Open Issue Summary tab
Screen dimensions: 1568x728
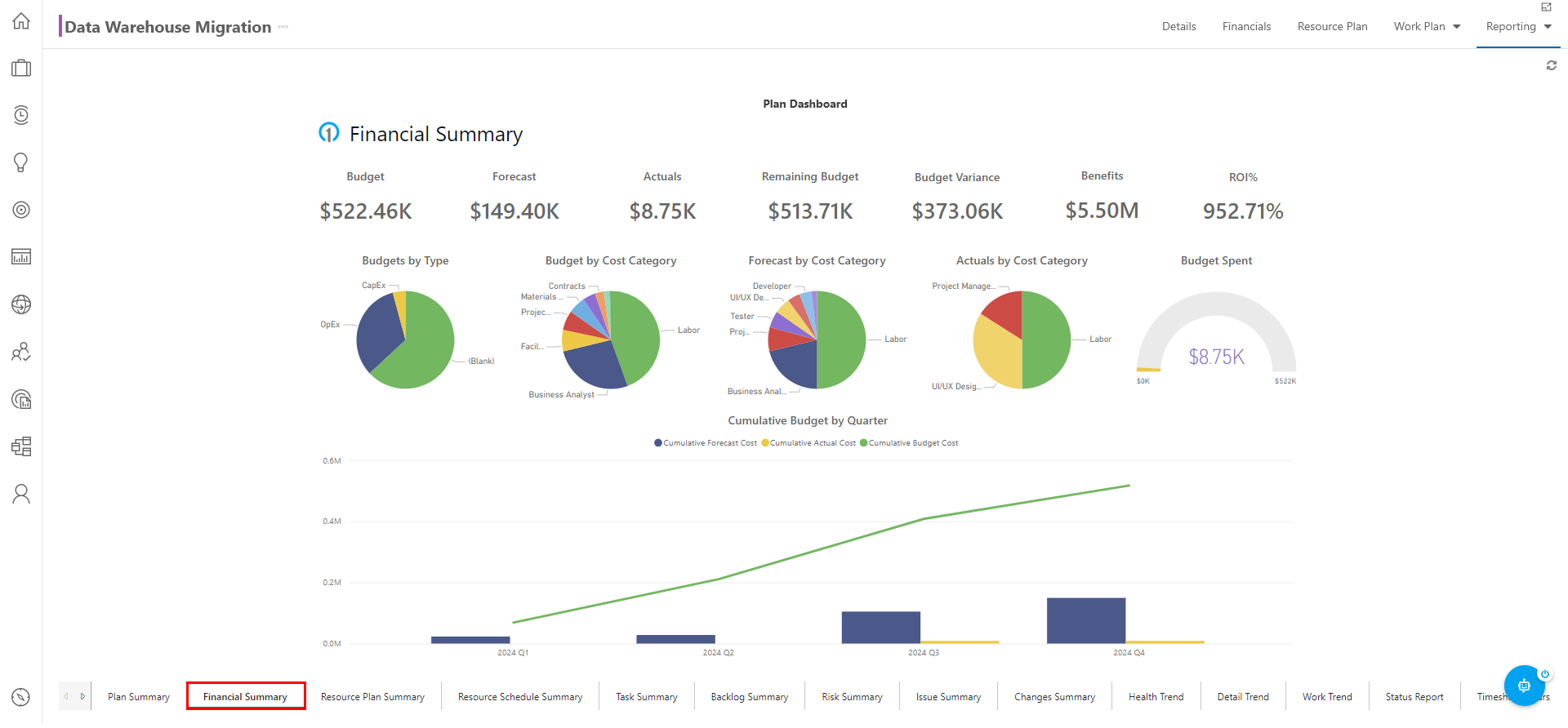click(948, 696)
